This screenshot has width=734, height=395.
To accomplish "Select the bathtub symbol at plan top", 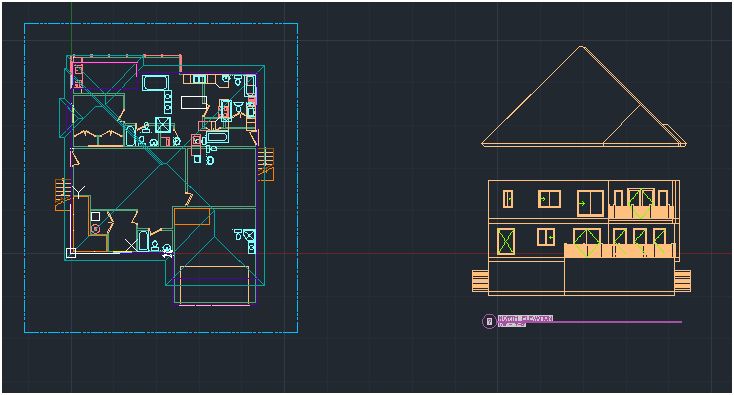I will [x=155, y=83].
